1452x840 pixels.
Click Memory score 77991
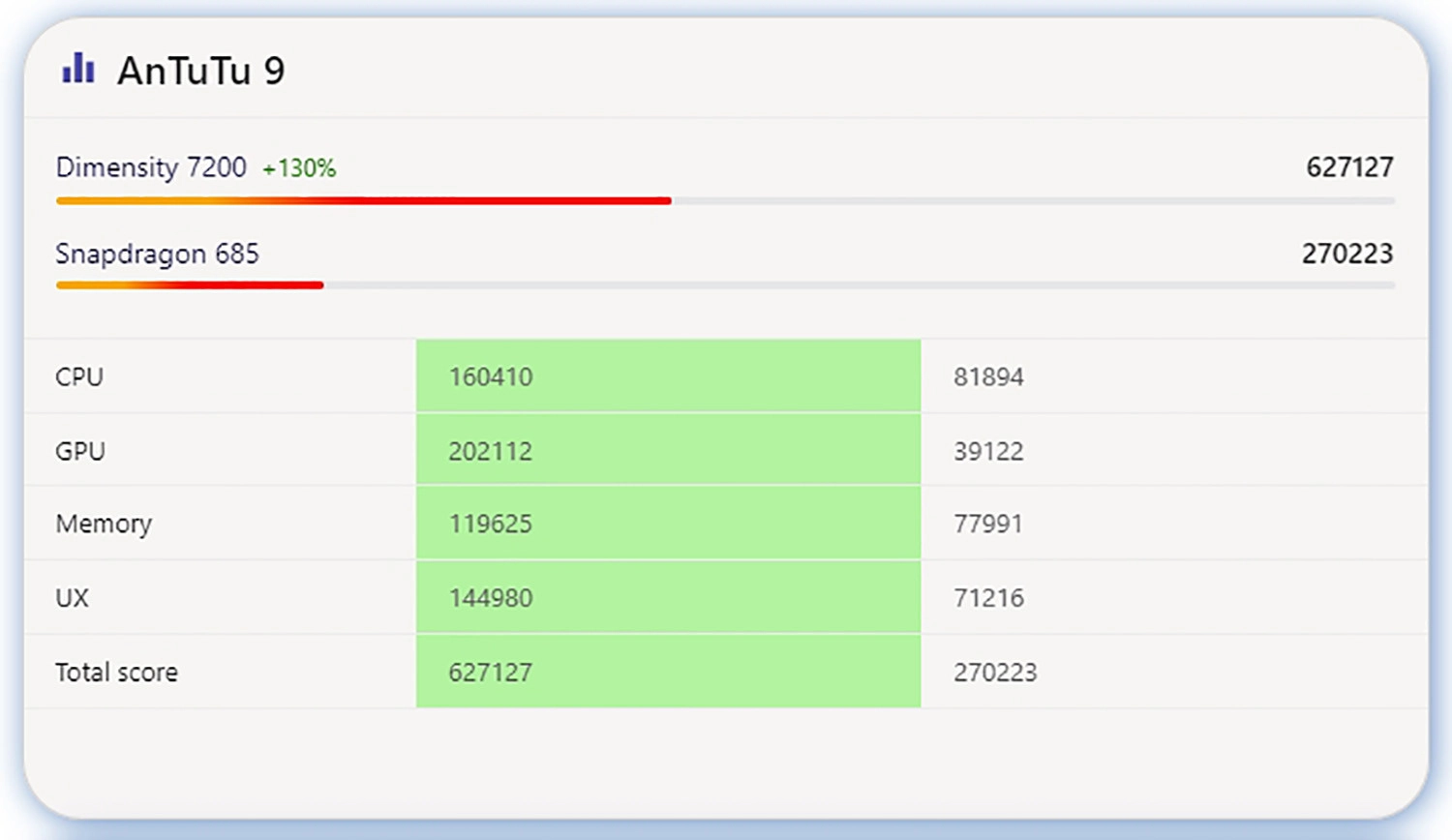(988, 524)
